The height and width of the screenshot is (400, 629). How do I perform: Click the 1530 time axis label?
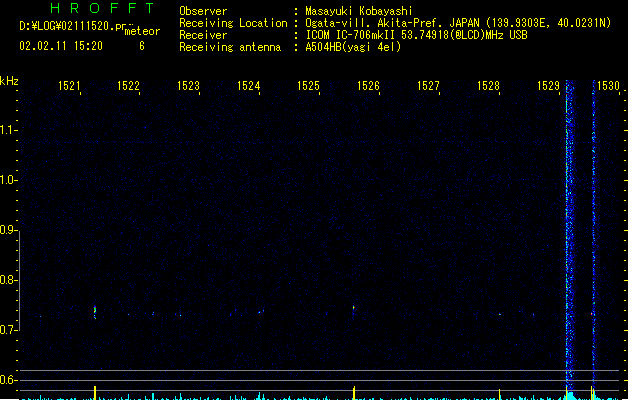coord(608,86)
